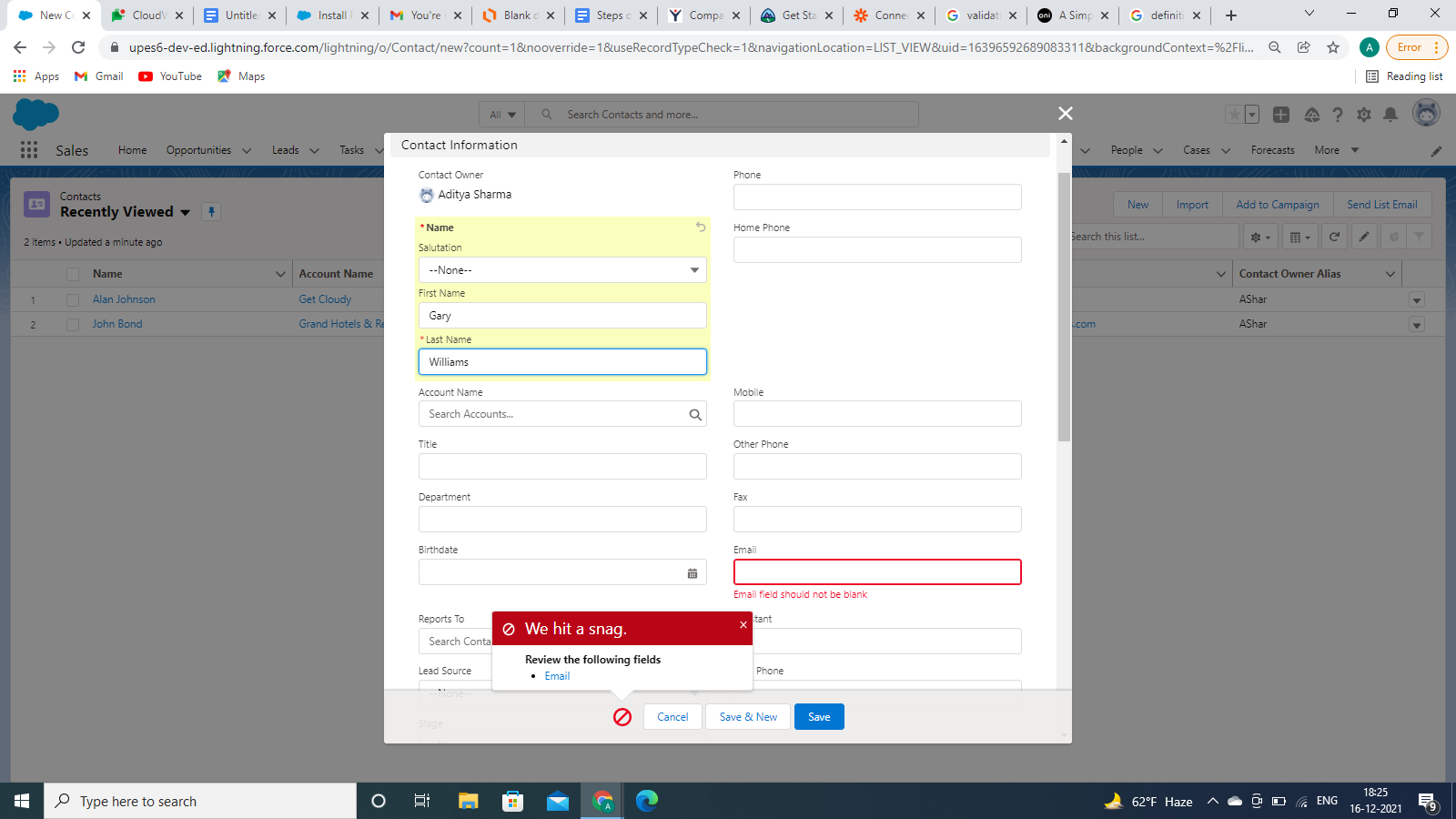The width and height of the screenshot is (1456, 819).
Task: Open row actions for John Bond
Action: tap(1416, 325)
